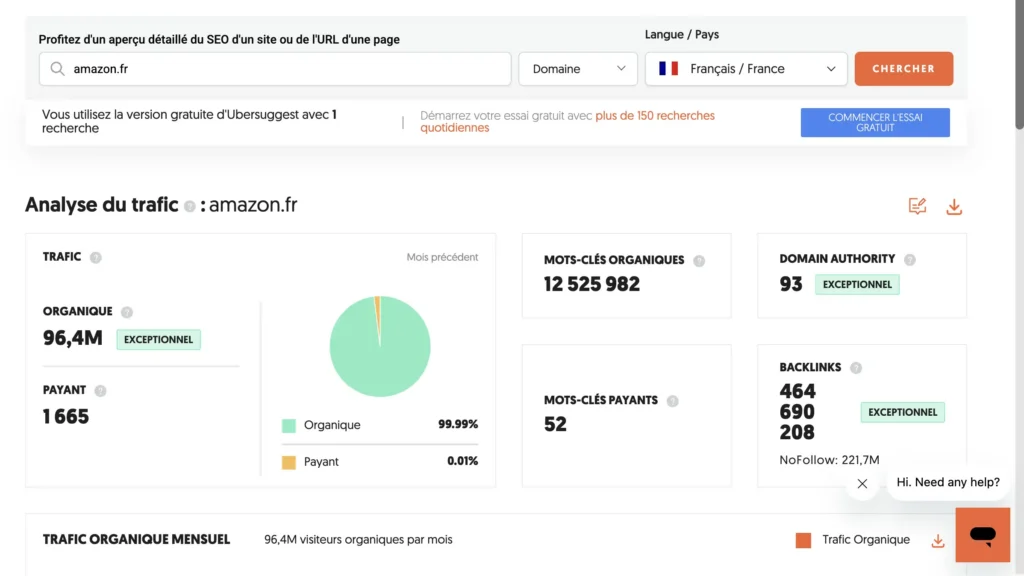This screenshot has width=1024, height=576.
Task: Click the edit report icon above the traffic panel
Action: coord(917,206)
